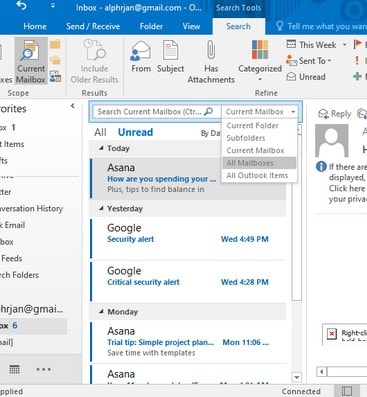Expand This Week dropdown arrow
This screenshot has width=367, height=397.
click(x=344, y=45)
